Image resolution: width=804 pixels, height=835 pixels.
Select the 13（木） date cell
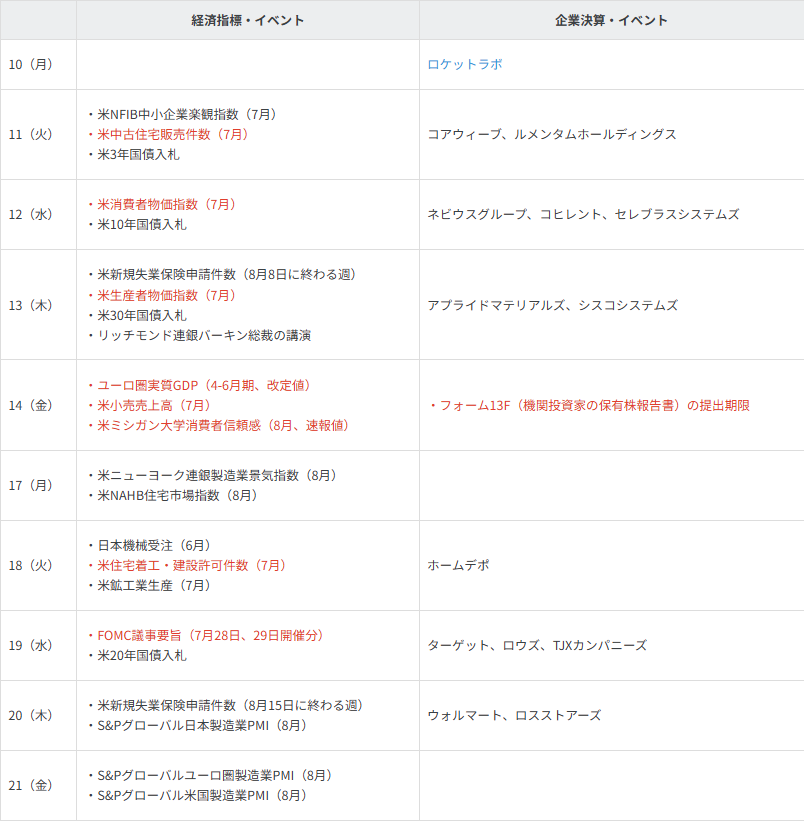coord(38,305)
